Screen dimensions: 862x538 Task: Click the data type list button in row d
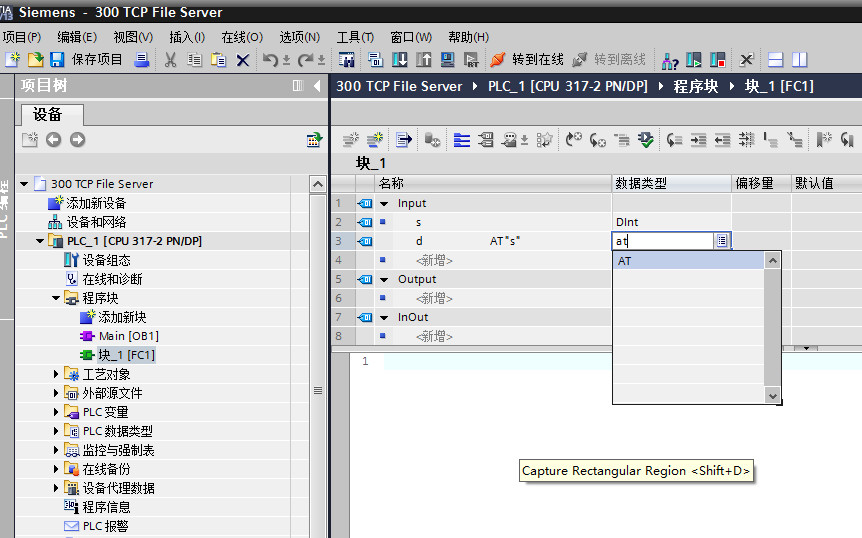722,241
